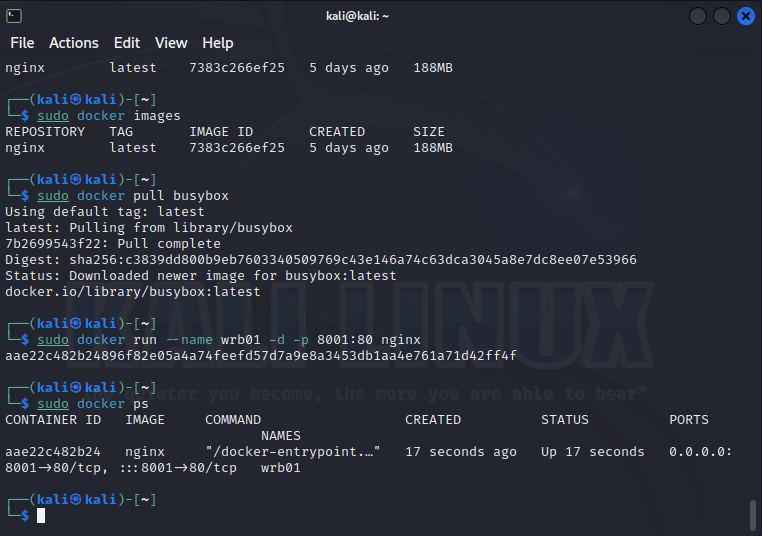Click 'Up 17 seconds' status value
This screenshot has height=536, width=762.
pos(592,452)
